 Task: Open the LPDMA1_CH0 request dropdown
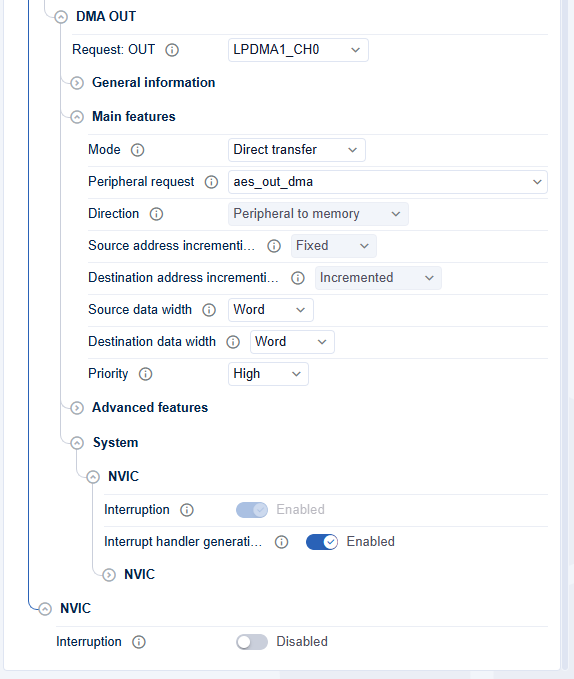298,50
